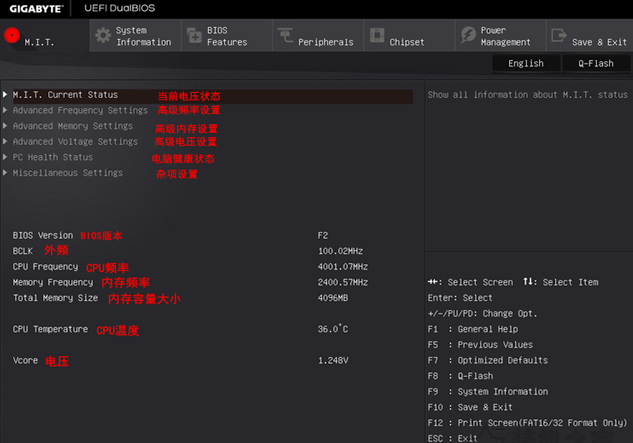Open the M.I.T. tab
Screen dimensions: 633x443
tap(45, 36)
